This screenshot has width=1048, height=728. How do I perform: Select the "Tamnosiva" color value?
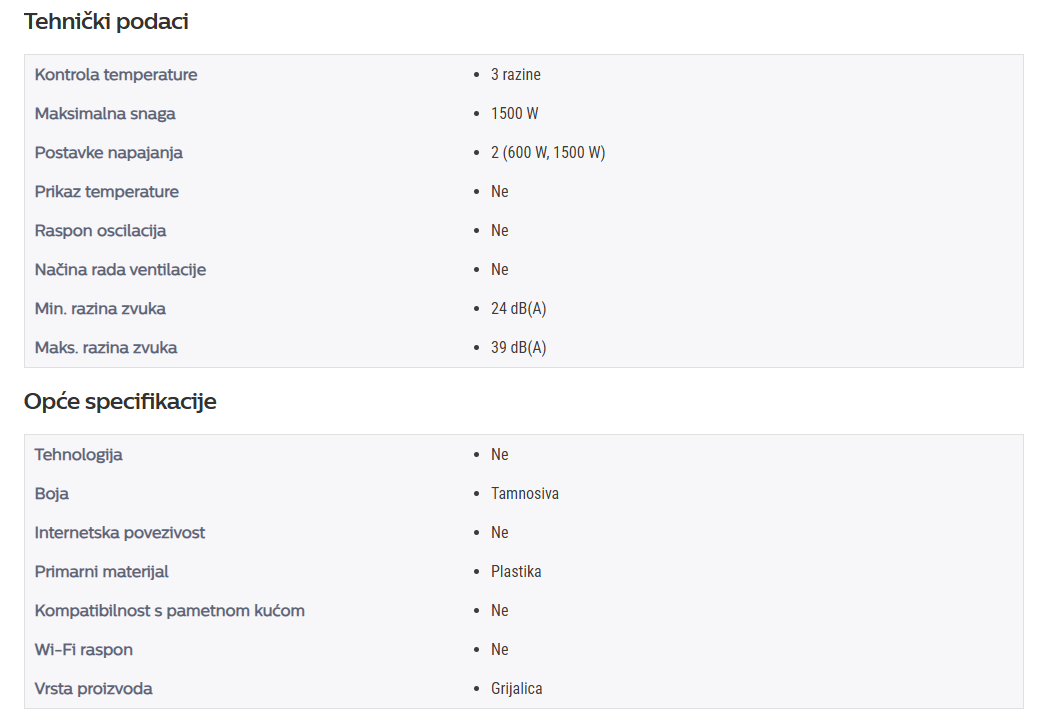tap(524, 494)
